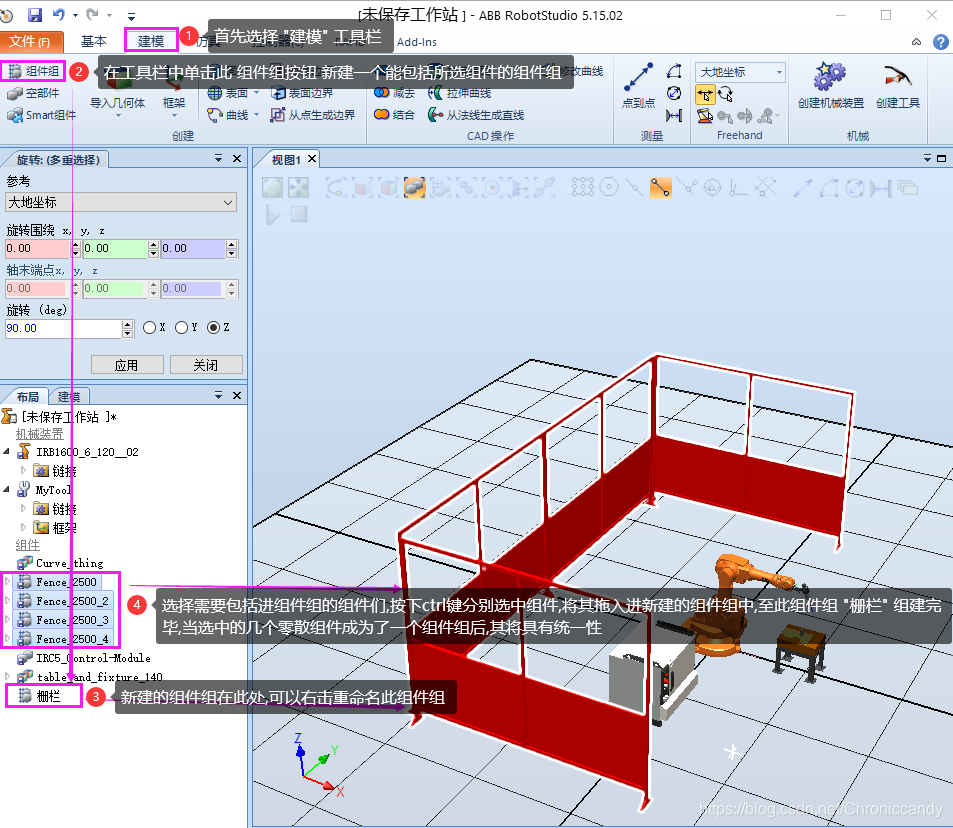953x828 pixels.
Task: Increase rotation degree with the up stepper
Action: 128,325
